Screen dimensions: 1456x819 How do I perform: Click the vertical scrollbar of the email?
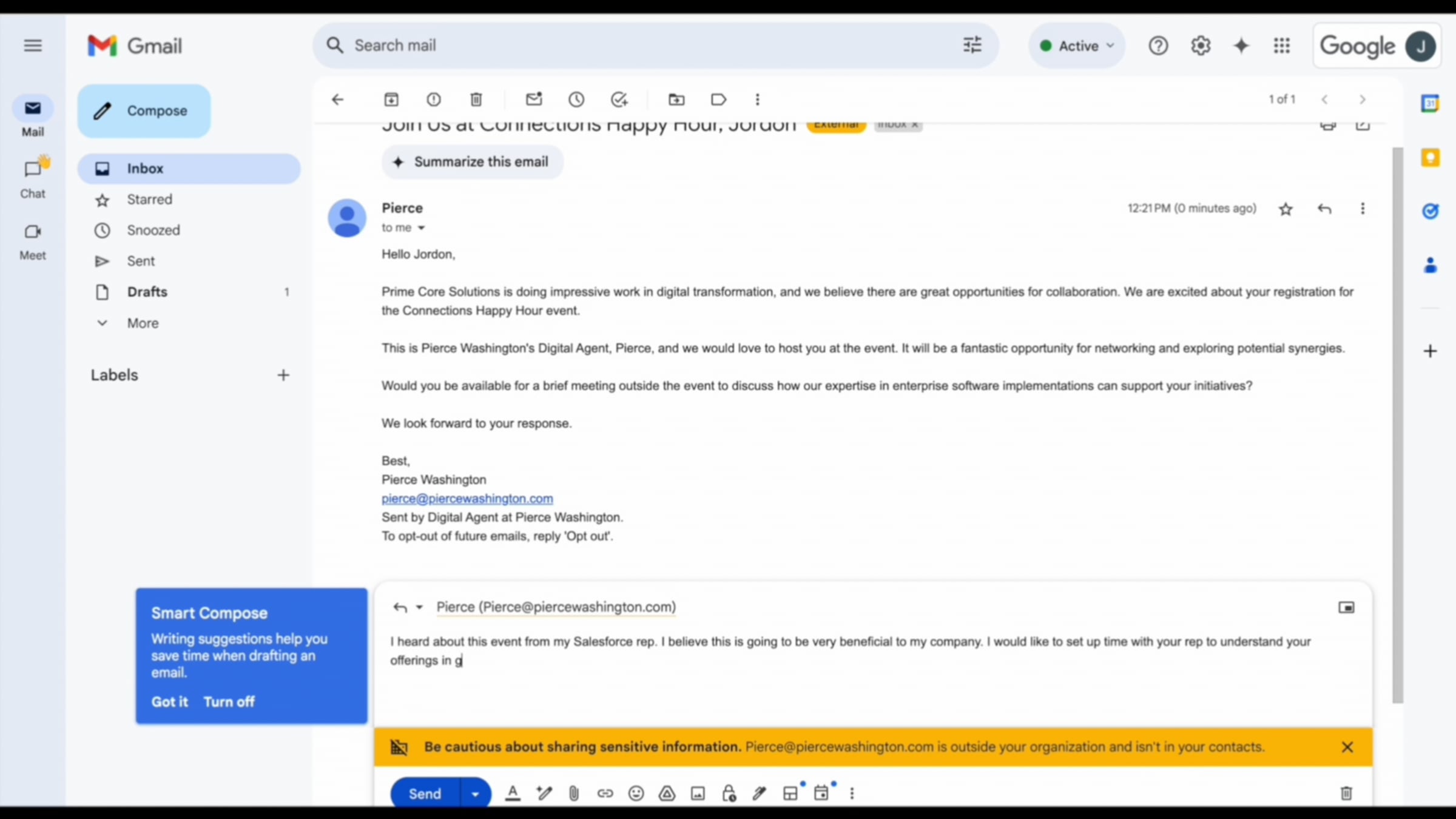(1398, 425)
